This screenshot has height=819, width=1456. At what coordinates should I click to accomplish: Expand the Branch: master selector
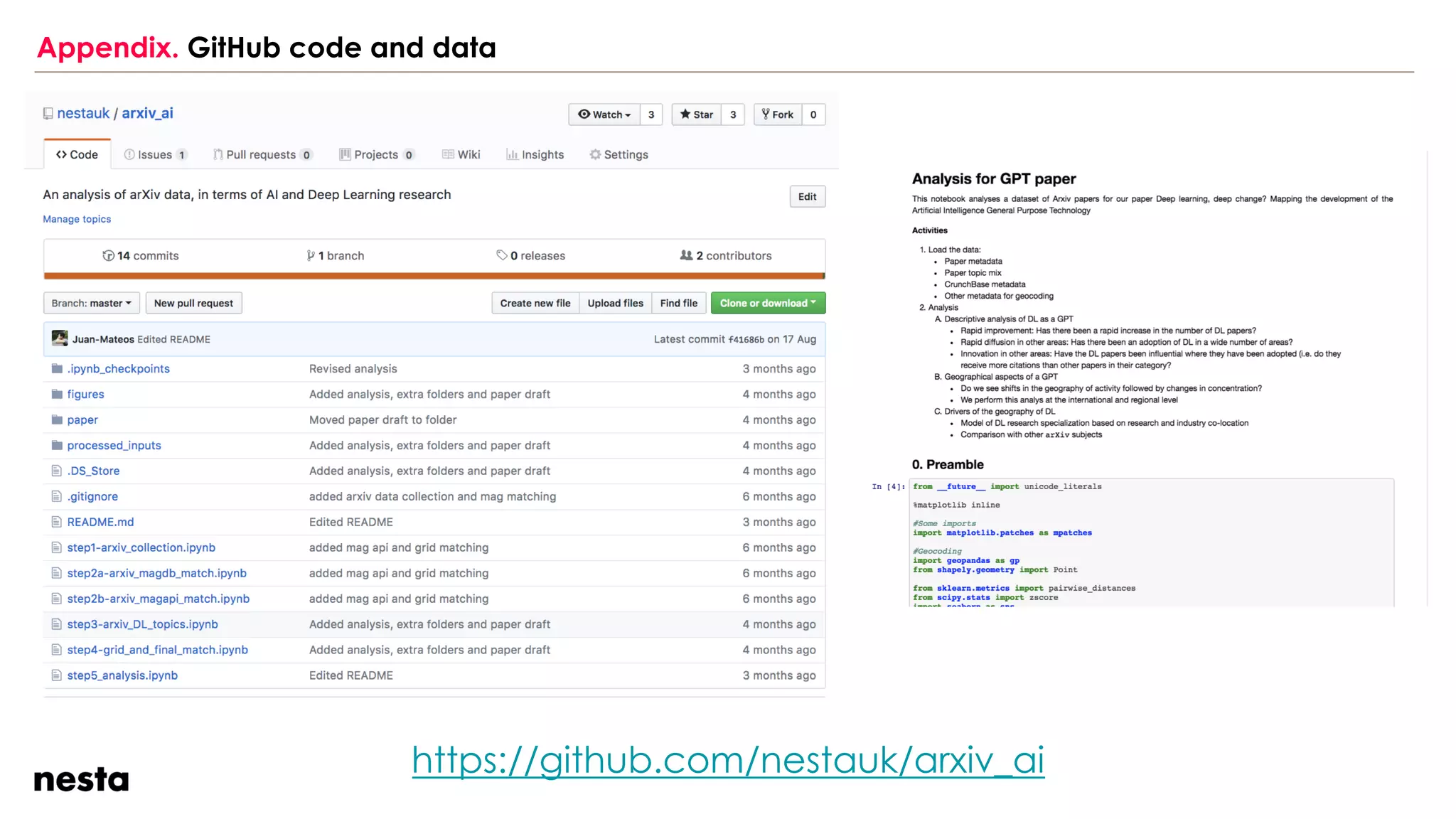(91, 304)
